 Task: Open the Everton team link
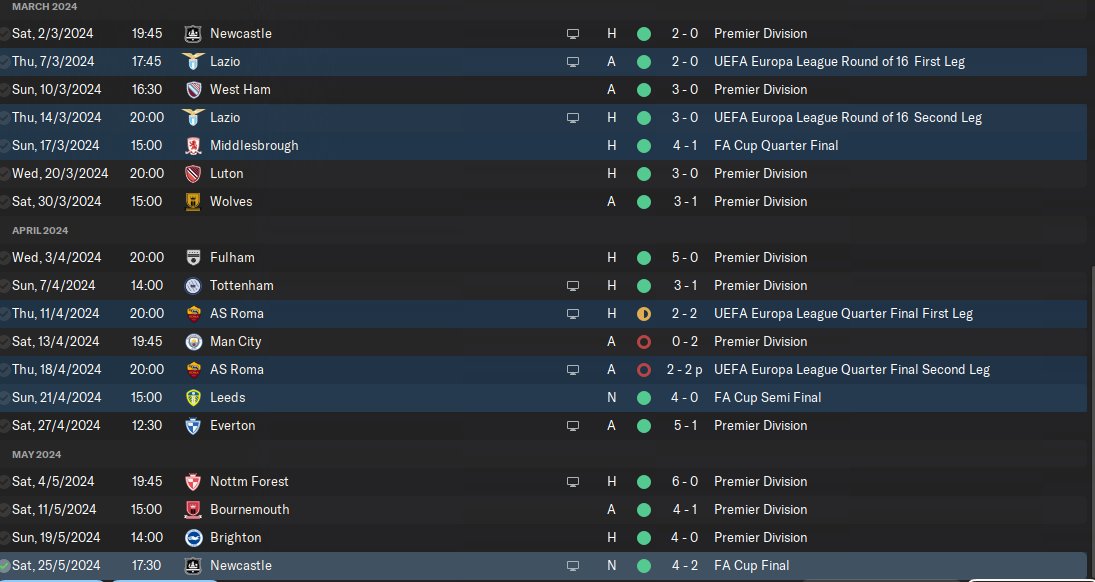(x=232, y=425)
